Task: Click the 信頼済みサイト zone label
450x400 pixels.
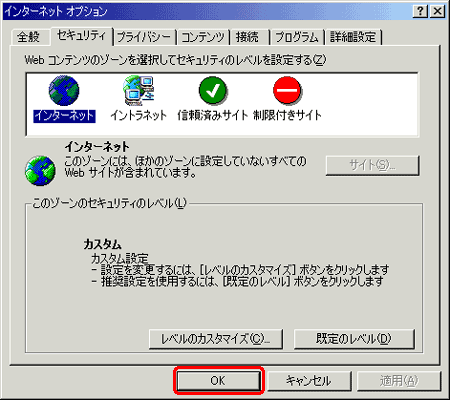Action: pos(213,115)
